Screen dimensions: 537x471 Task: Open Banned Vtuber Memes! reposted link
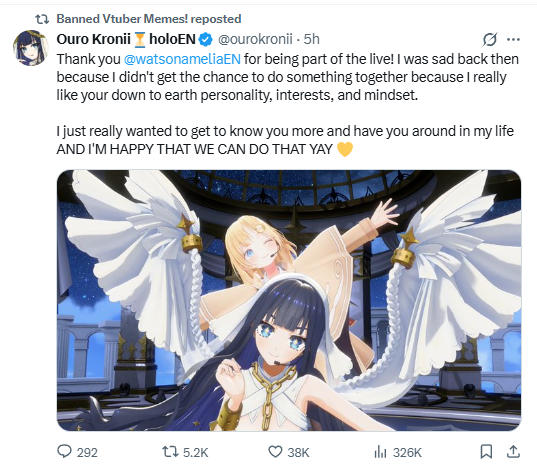point(149,18)
